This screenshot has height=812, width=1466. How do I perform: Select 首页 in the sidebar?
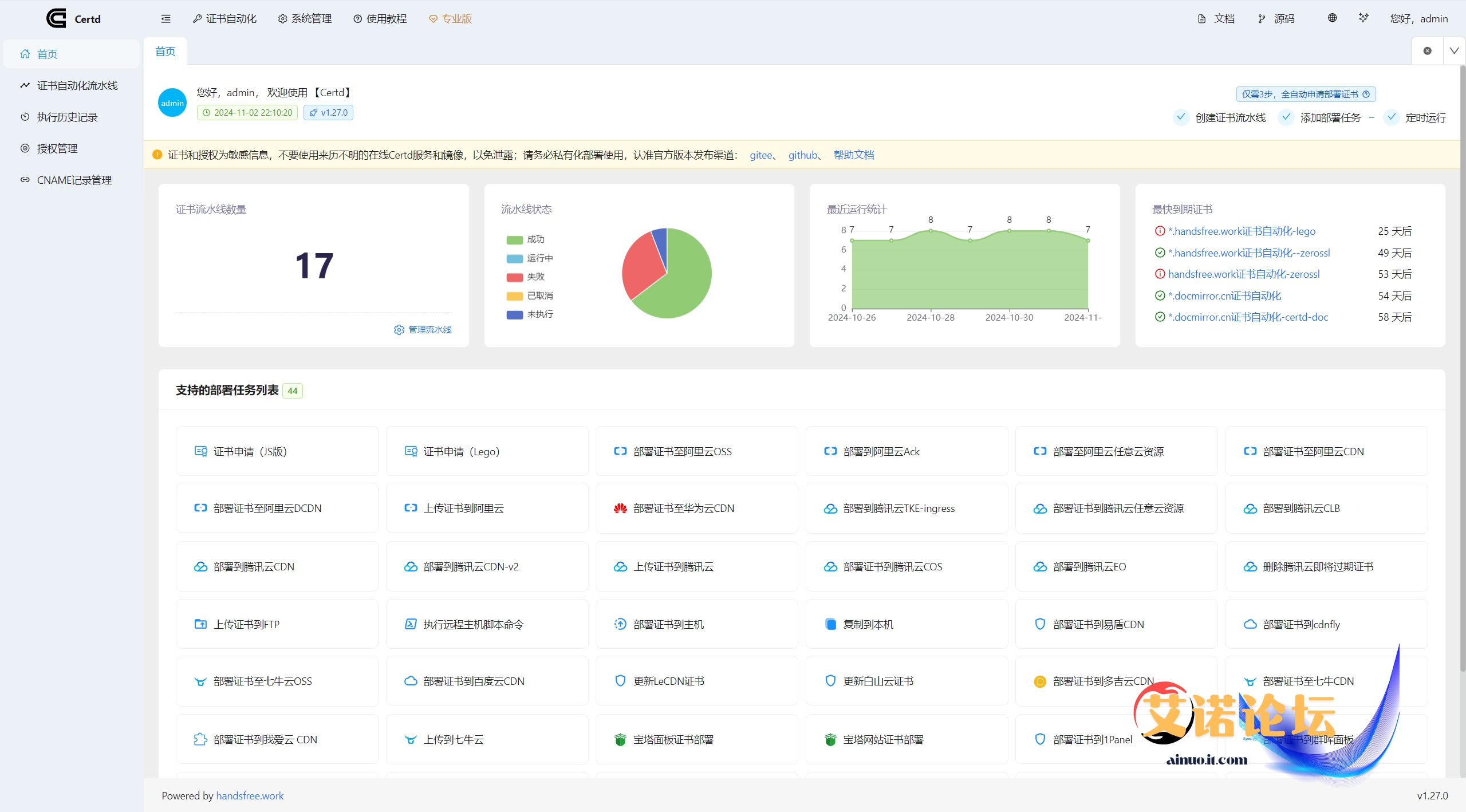pos(71,54)
